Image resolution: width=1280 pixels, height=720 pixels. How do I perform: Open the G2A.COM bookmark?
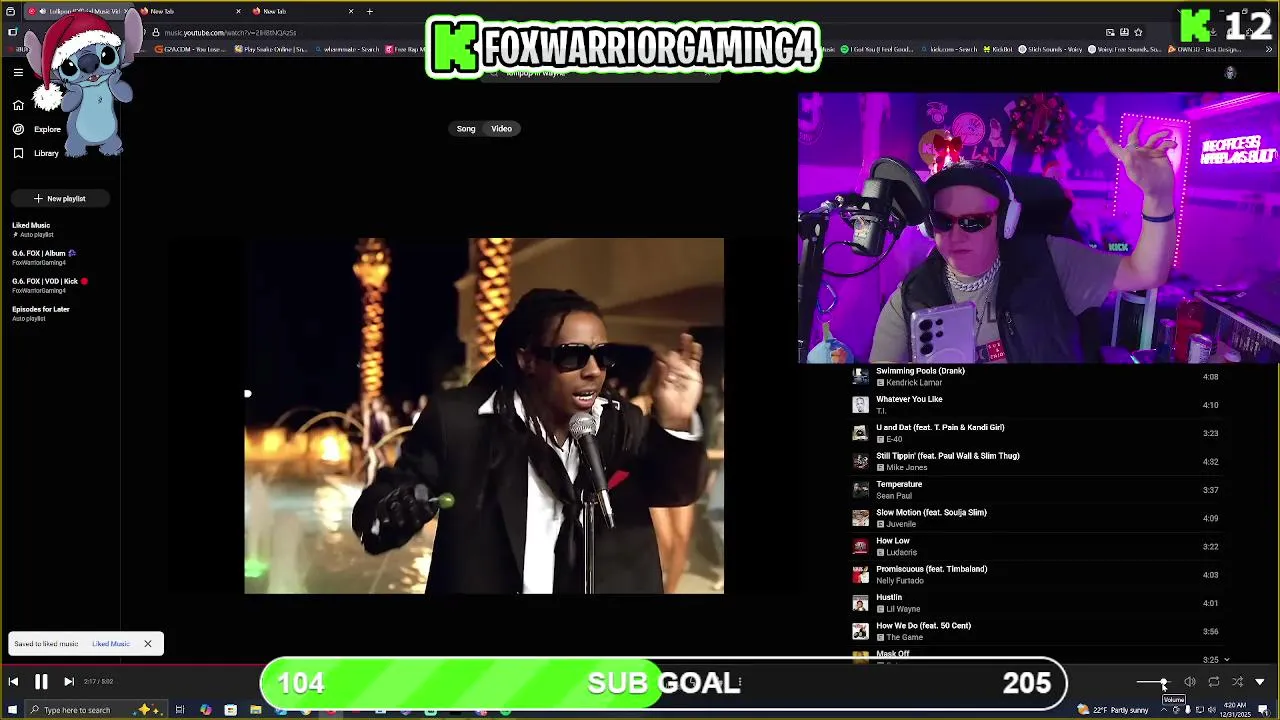point(190,49)
